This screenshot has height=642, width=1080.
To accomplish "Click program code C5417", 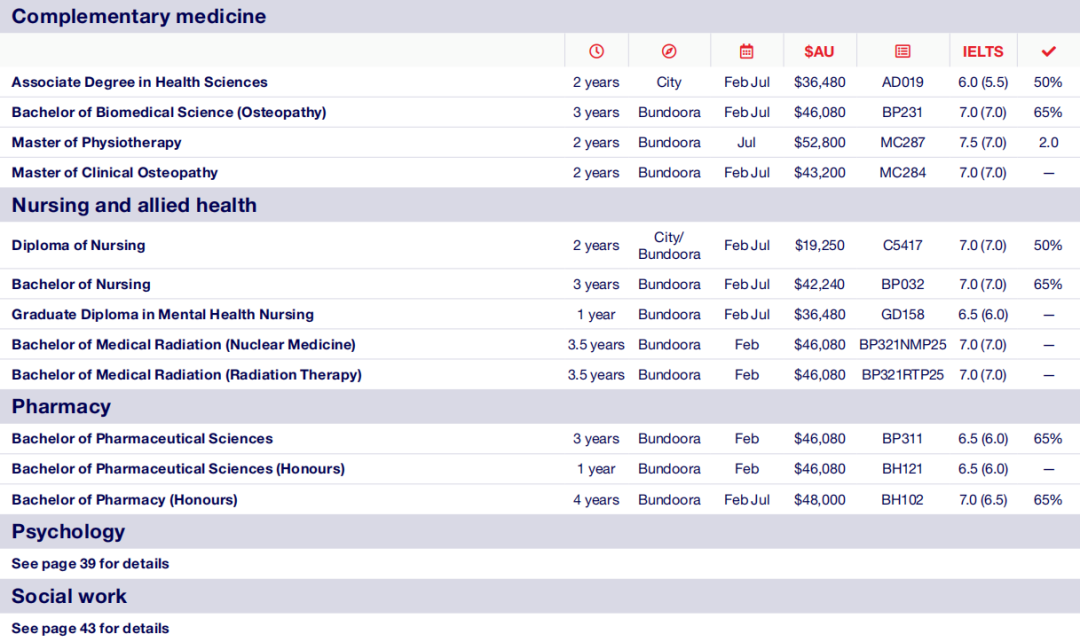I will coord(902,245).
